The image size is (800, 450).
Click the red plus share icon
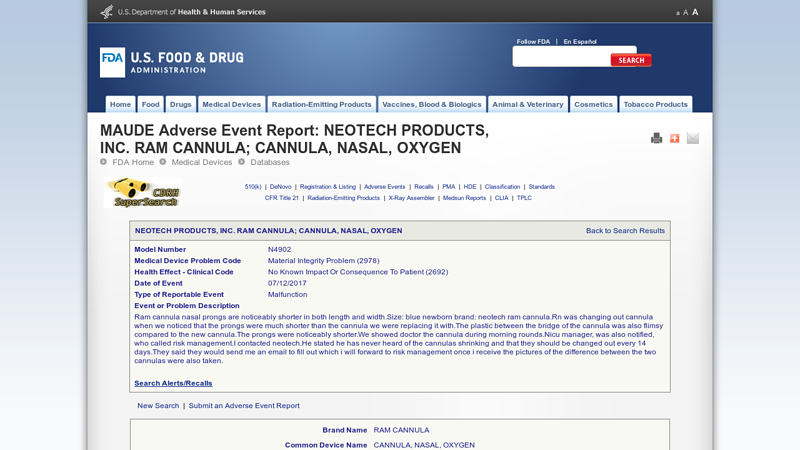[x=674, y=138]
